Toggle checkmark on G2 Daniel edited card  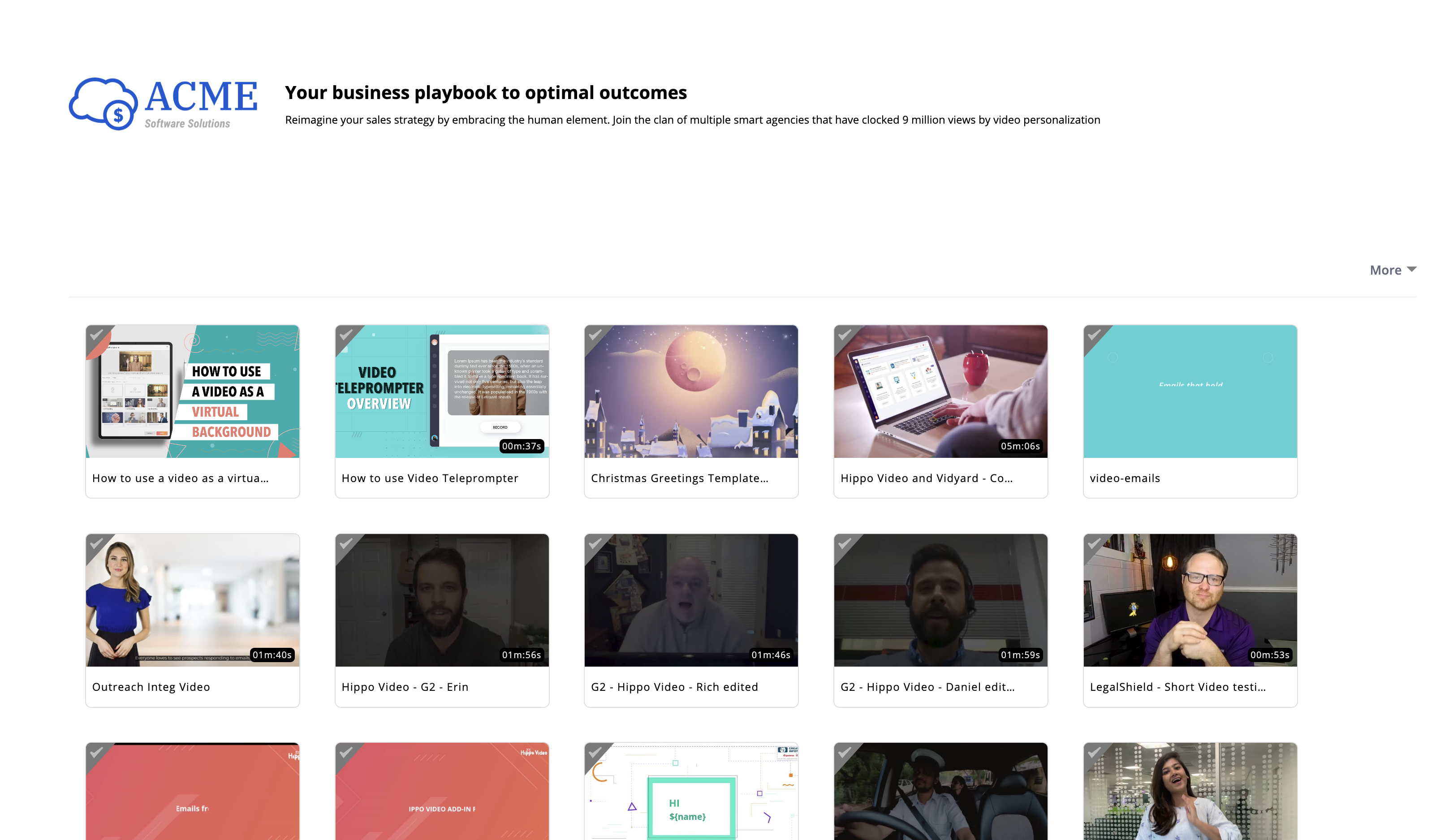click(845, 543)
